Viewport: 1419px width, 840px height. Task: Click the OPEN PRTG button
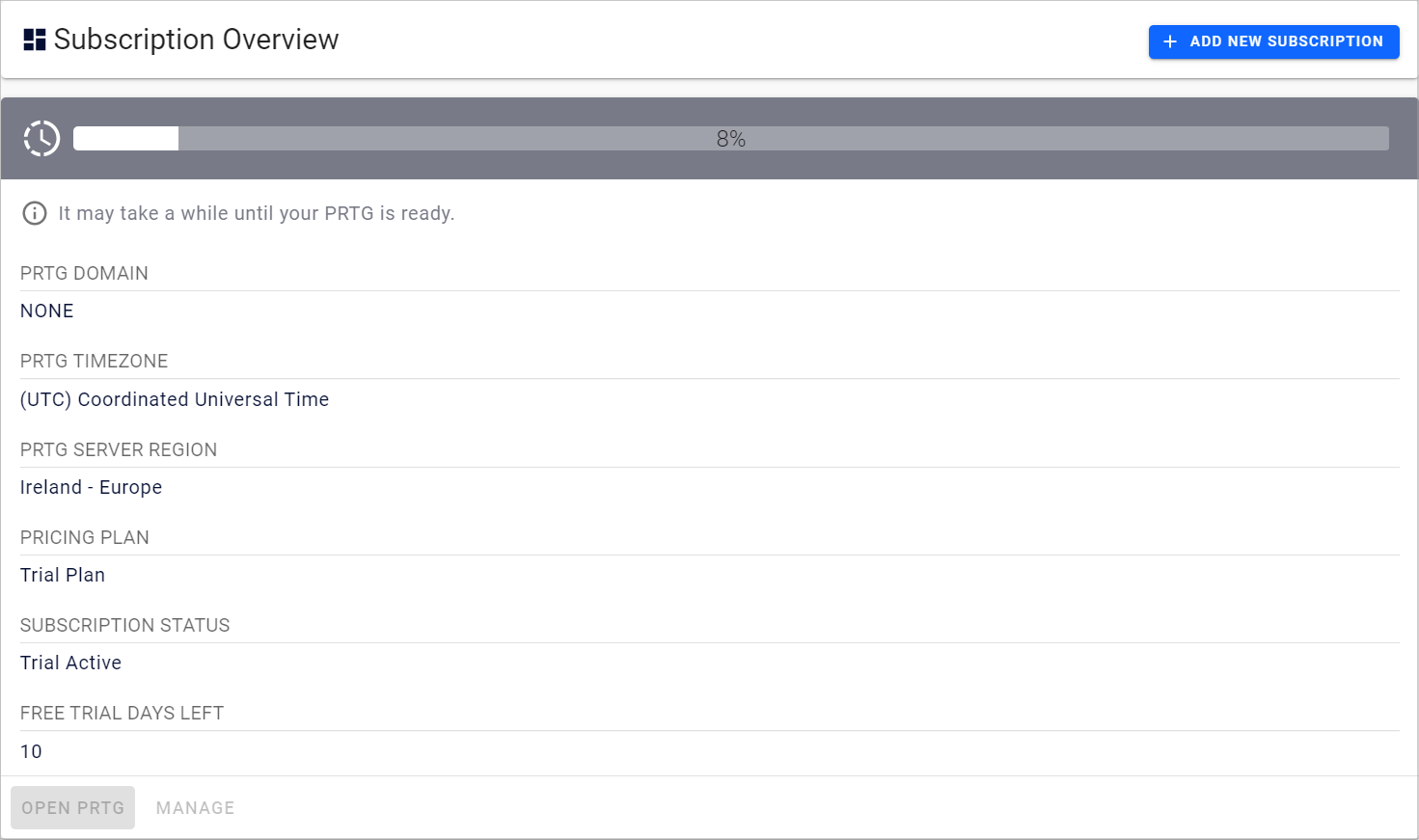click(x=73, y=808)
